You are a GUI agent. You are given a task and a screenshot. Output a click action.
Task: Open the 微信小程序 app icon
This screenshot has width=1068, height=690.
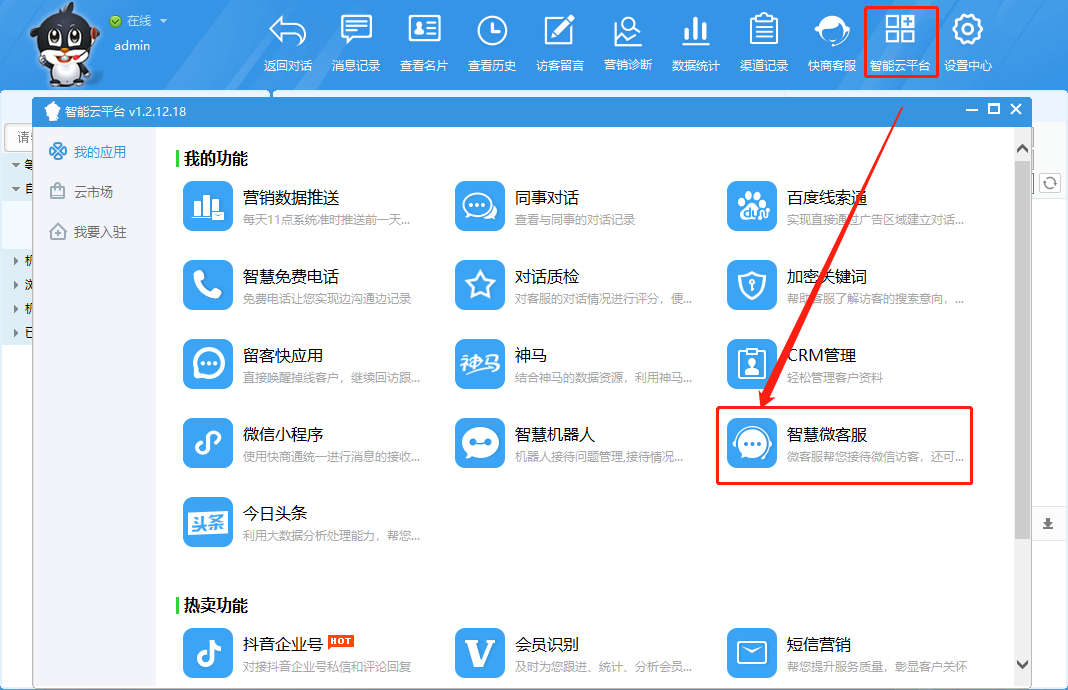click(208, 444)
